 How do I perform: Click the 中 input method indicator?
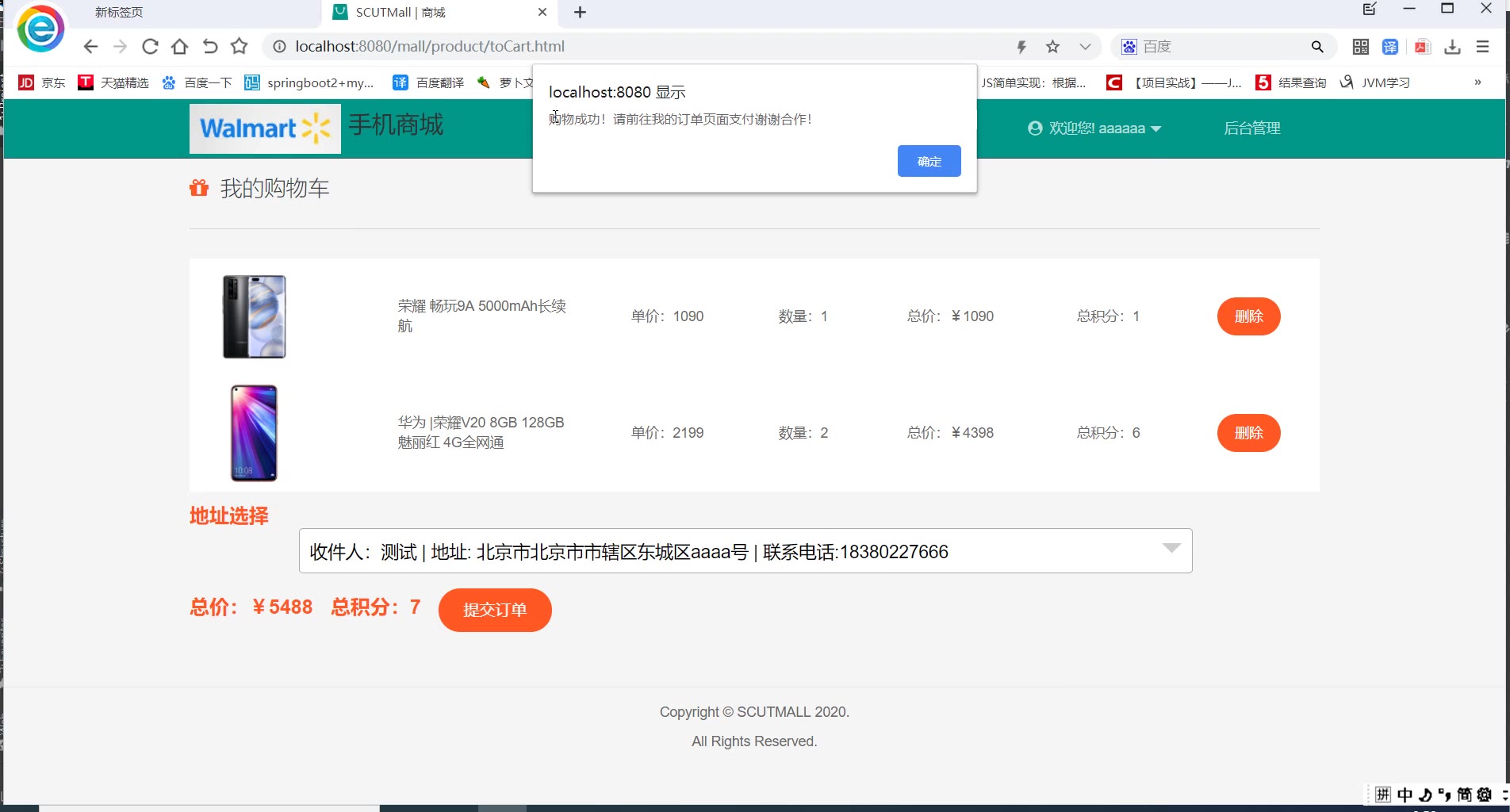click(1405, 795)
